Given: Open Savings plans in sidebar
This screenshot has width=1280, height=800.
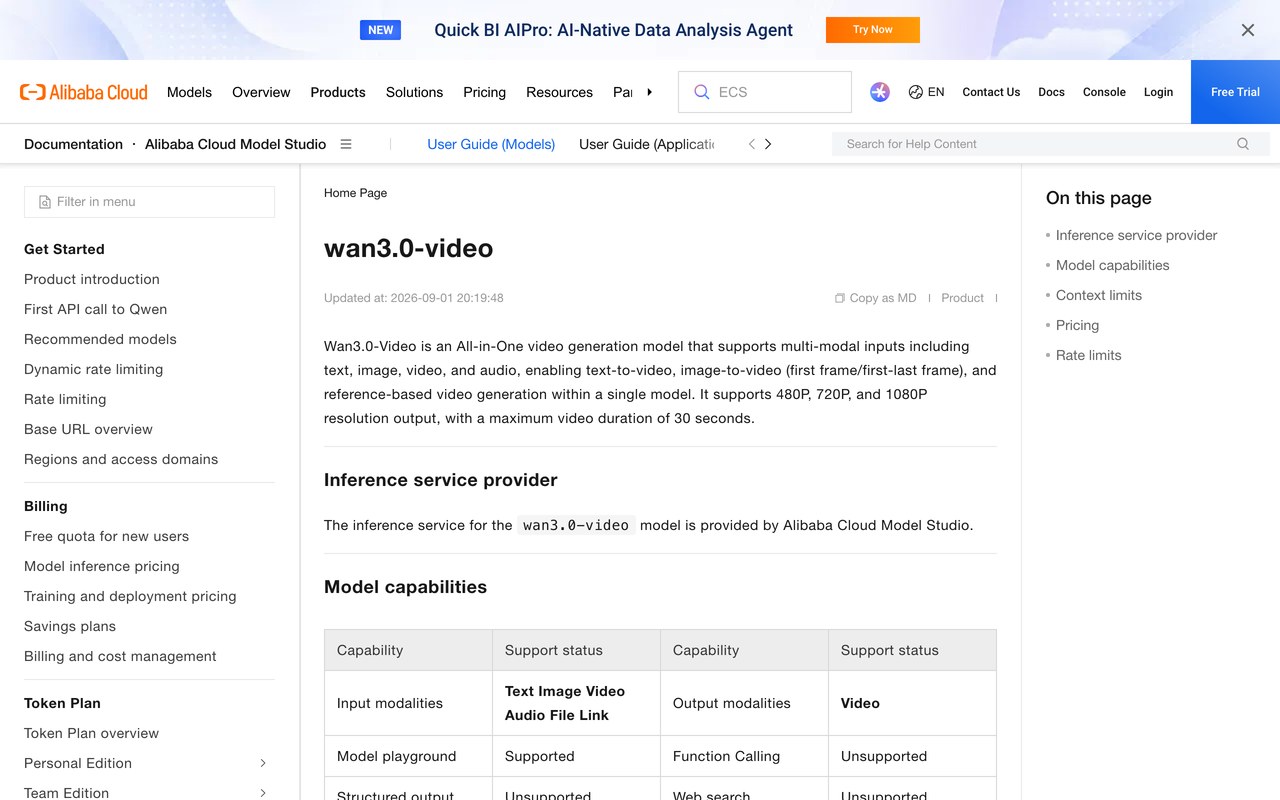Looking at the screenshot, I should pos(70,626).
